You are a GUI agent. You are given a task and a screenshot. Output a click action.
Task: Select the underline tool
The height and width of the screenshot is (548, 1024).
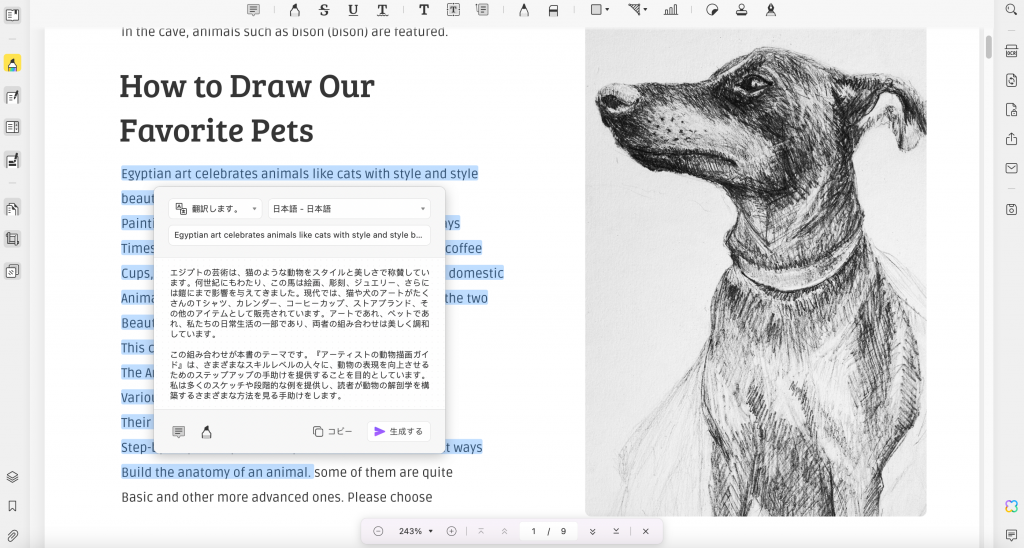point(353,10)
